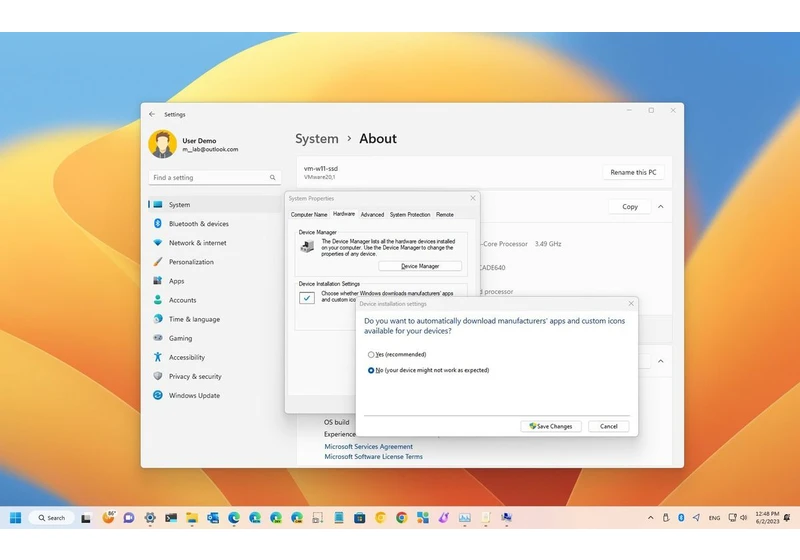This screenshot has height=560, width=800.
Task: Click the taskbar Search box
Action: pyautogui.click(x=52, y=518)
